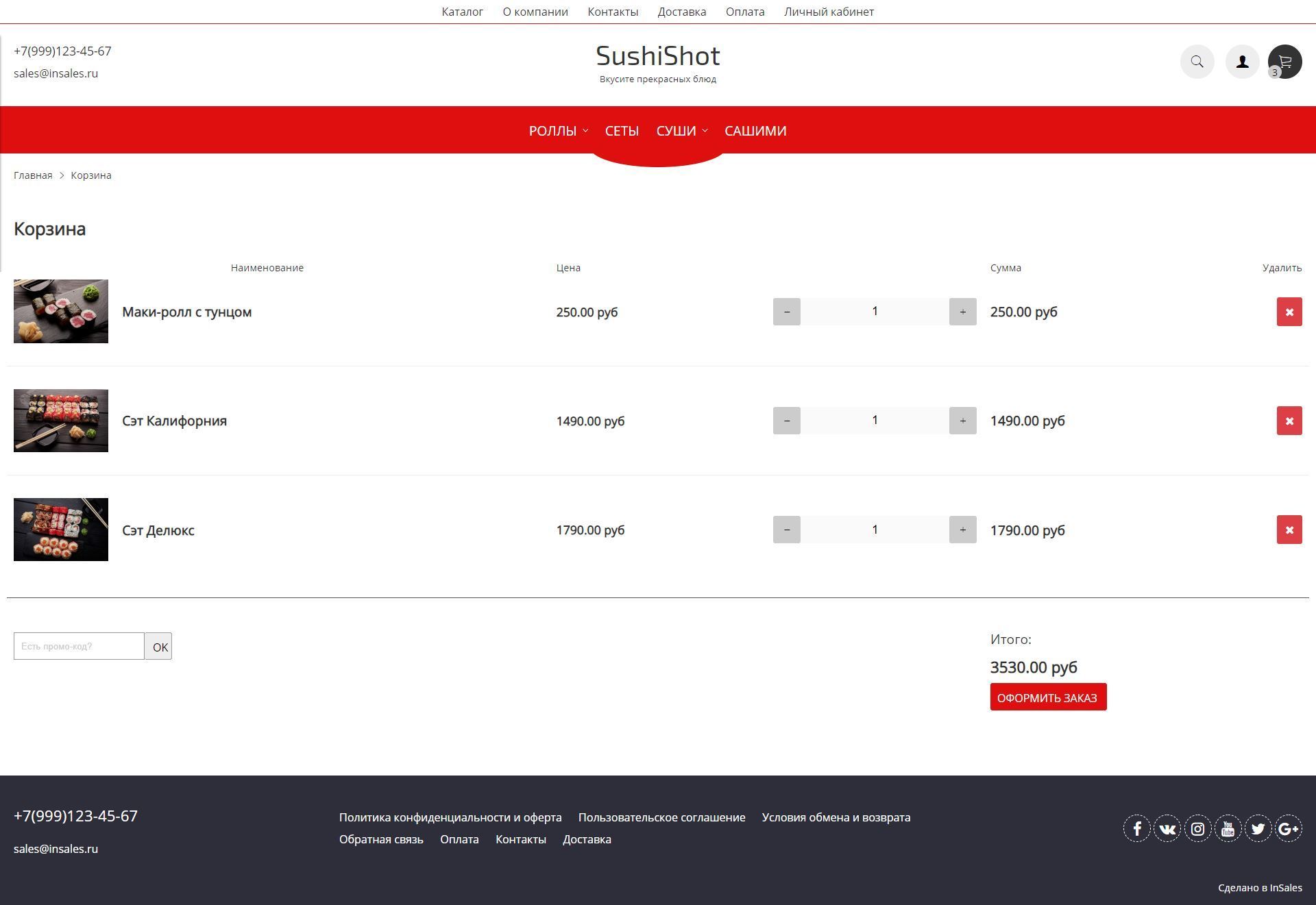Click the SushiShot logo
Viewport: 1316px width, 905px height.
[x=658, y=56]
